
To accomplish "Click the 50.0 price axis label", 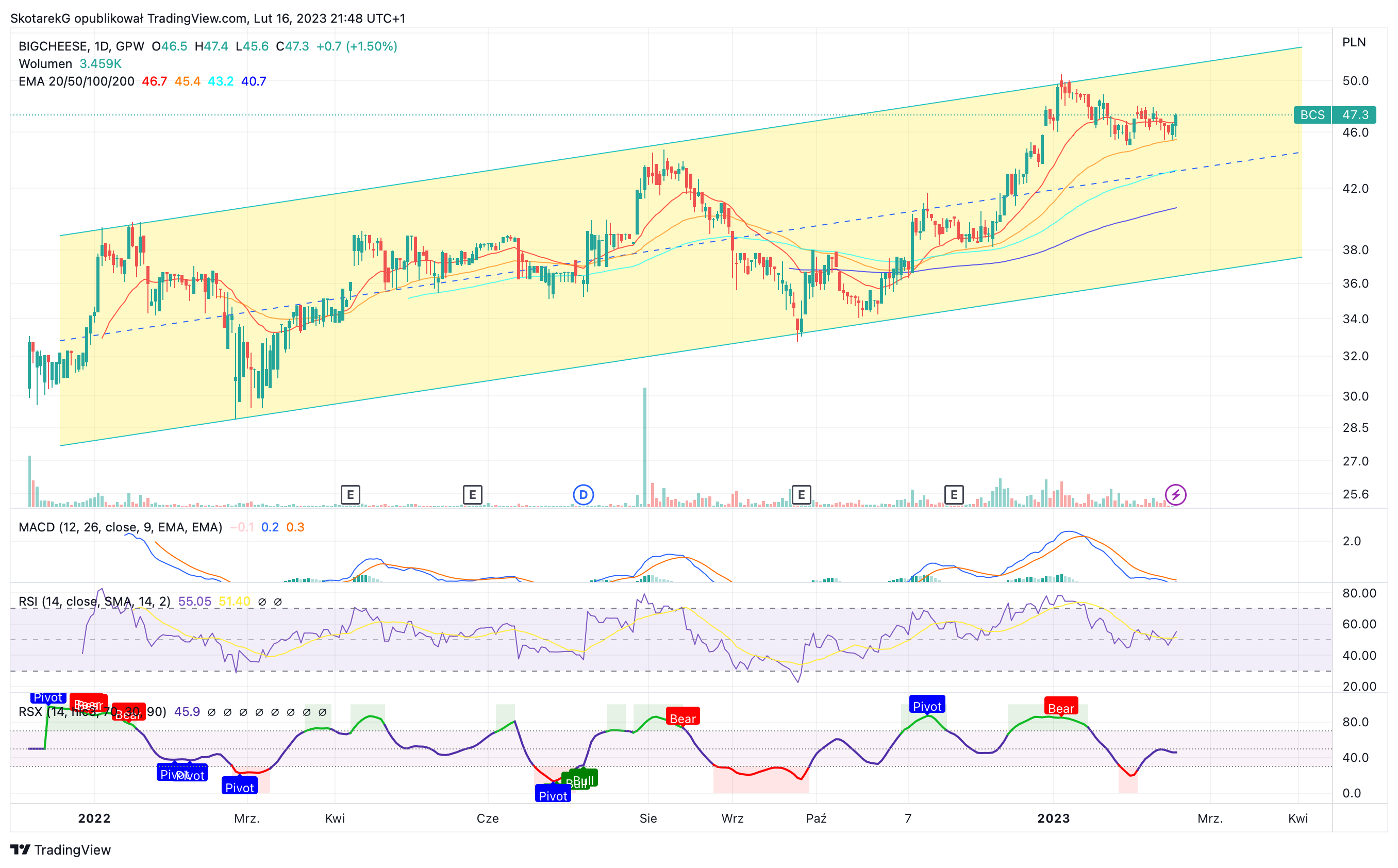I will pos(1356,81).
